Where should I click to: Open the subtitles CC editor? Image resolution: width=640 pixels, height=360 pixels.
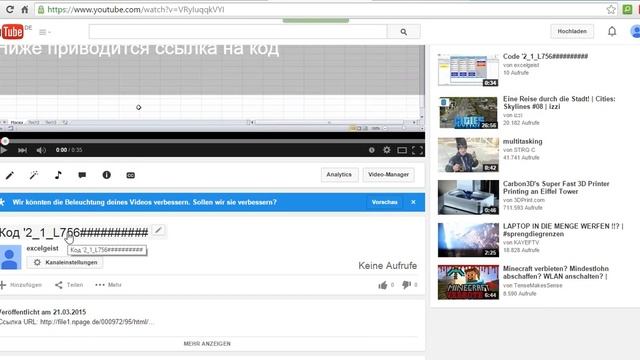(131, 175)
